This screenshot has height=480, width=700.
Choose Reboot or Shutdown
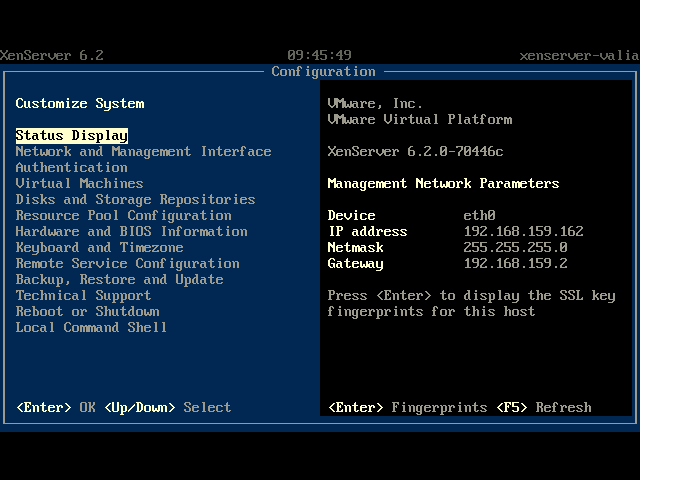(x=88, y=312)
